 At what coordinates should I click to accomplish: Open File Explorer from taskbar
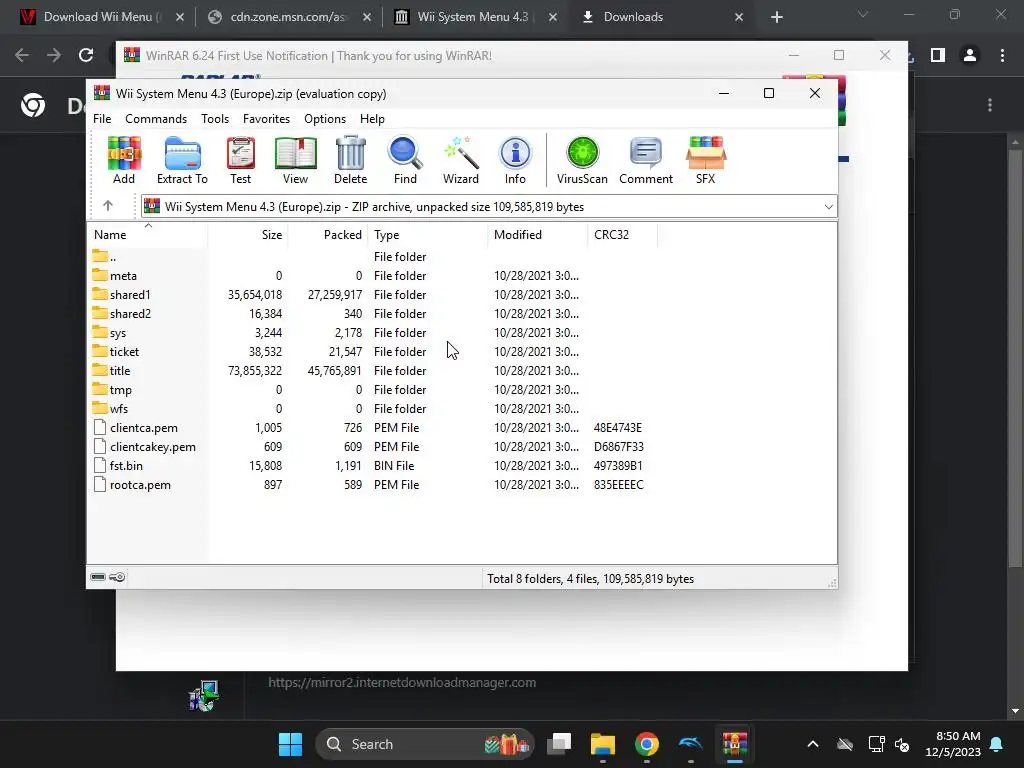tap(603, 744)
